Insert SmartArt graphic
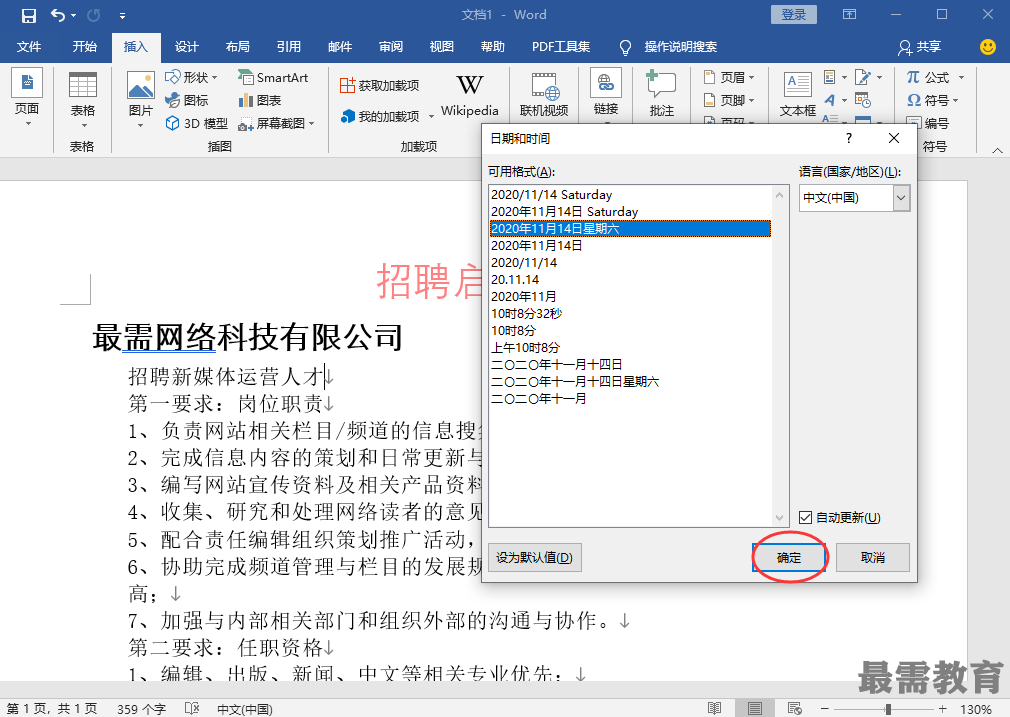 click(273, 77)
